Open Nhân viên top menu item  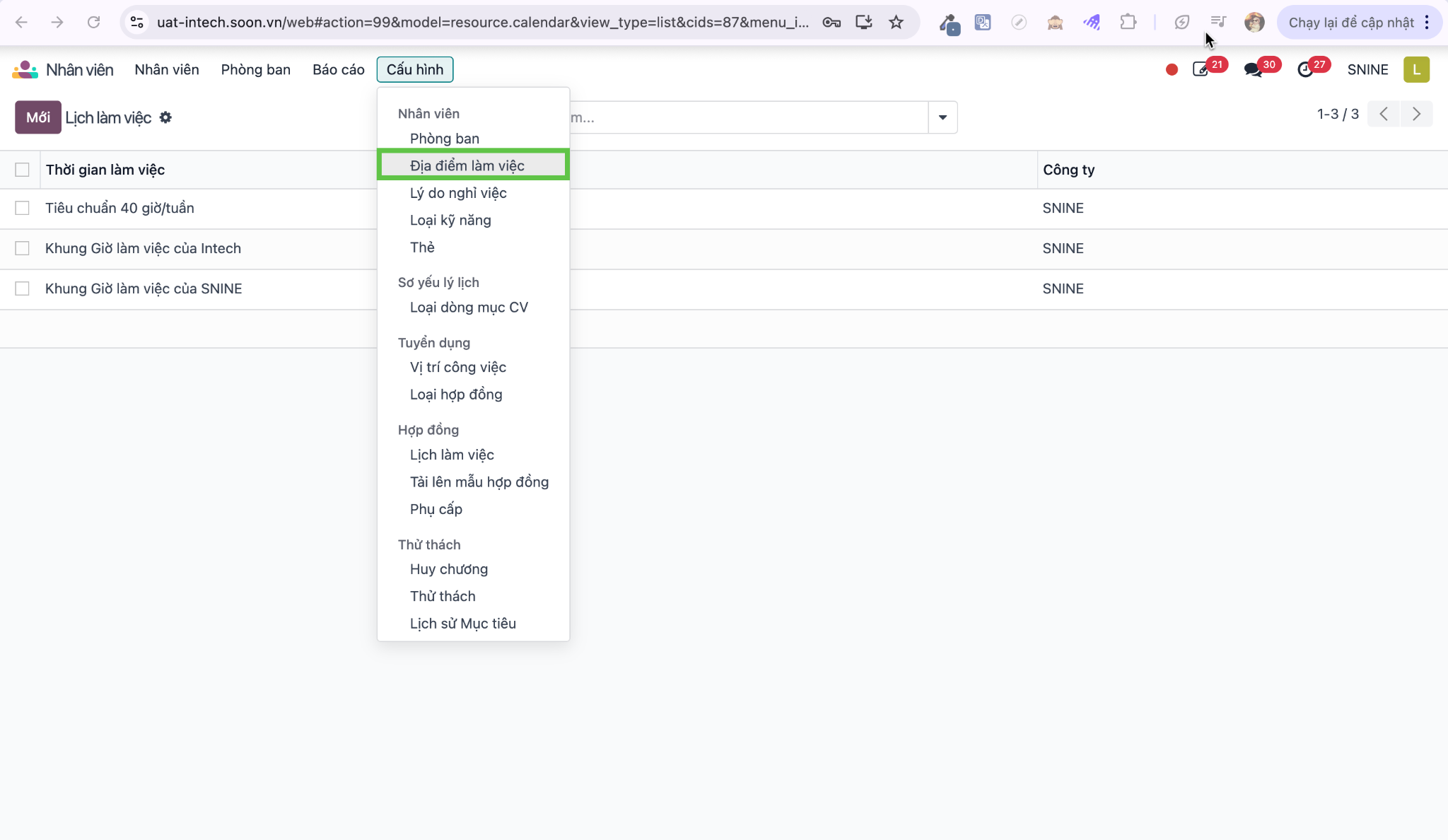tap(167, 69)
